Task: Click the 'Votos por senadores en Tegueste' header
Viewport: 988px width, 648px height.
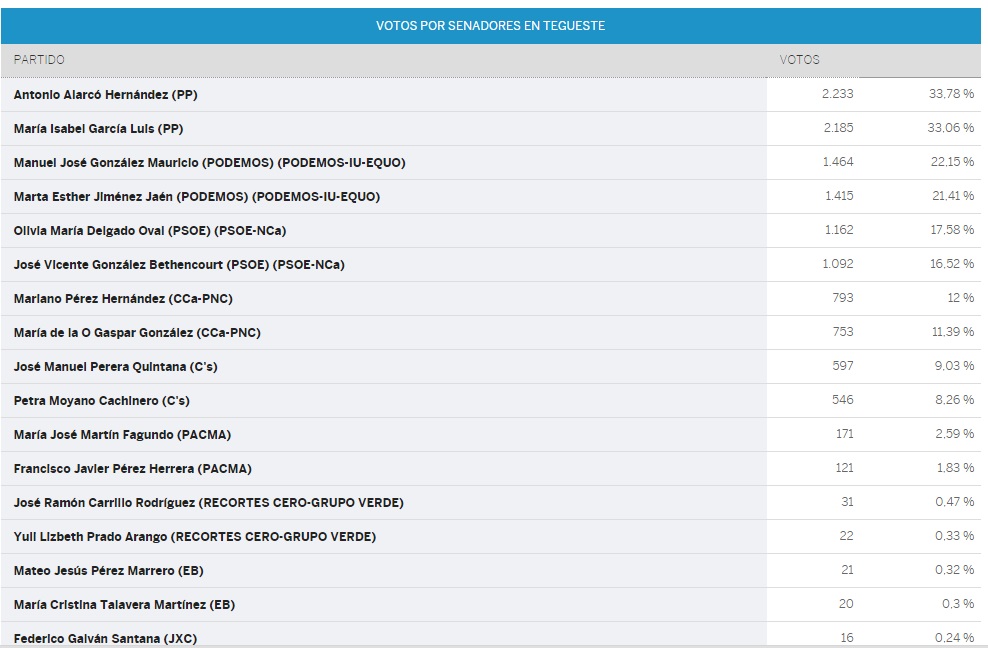Action: coord(490,25)
